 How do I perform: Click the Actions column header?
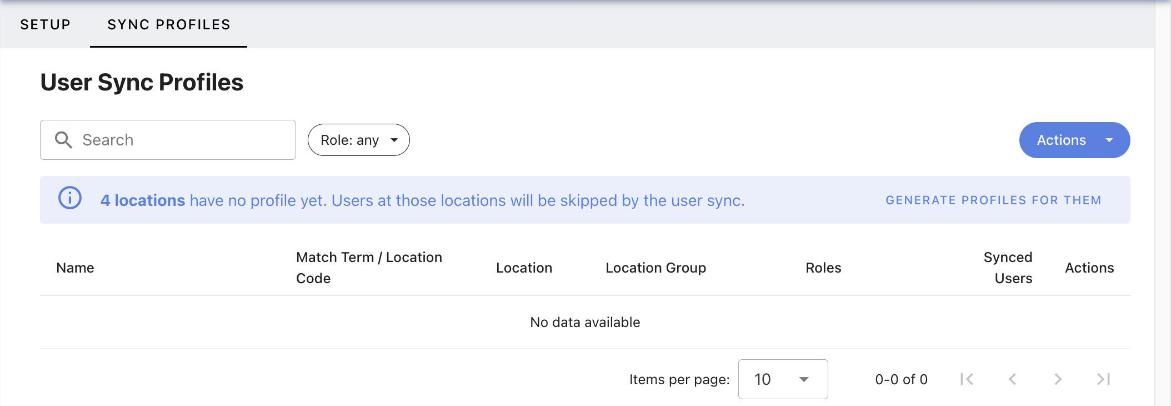1089,268
